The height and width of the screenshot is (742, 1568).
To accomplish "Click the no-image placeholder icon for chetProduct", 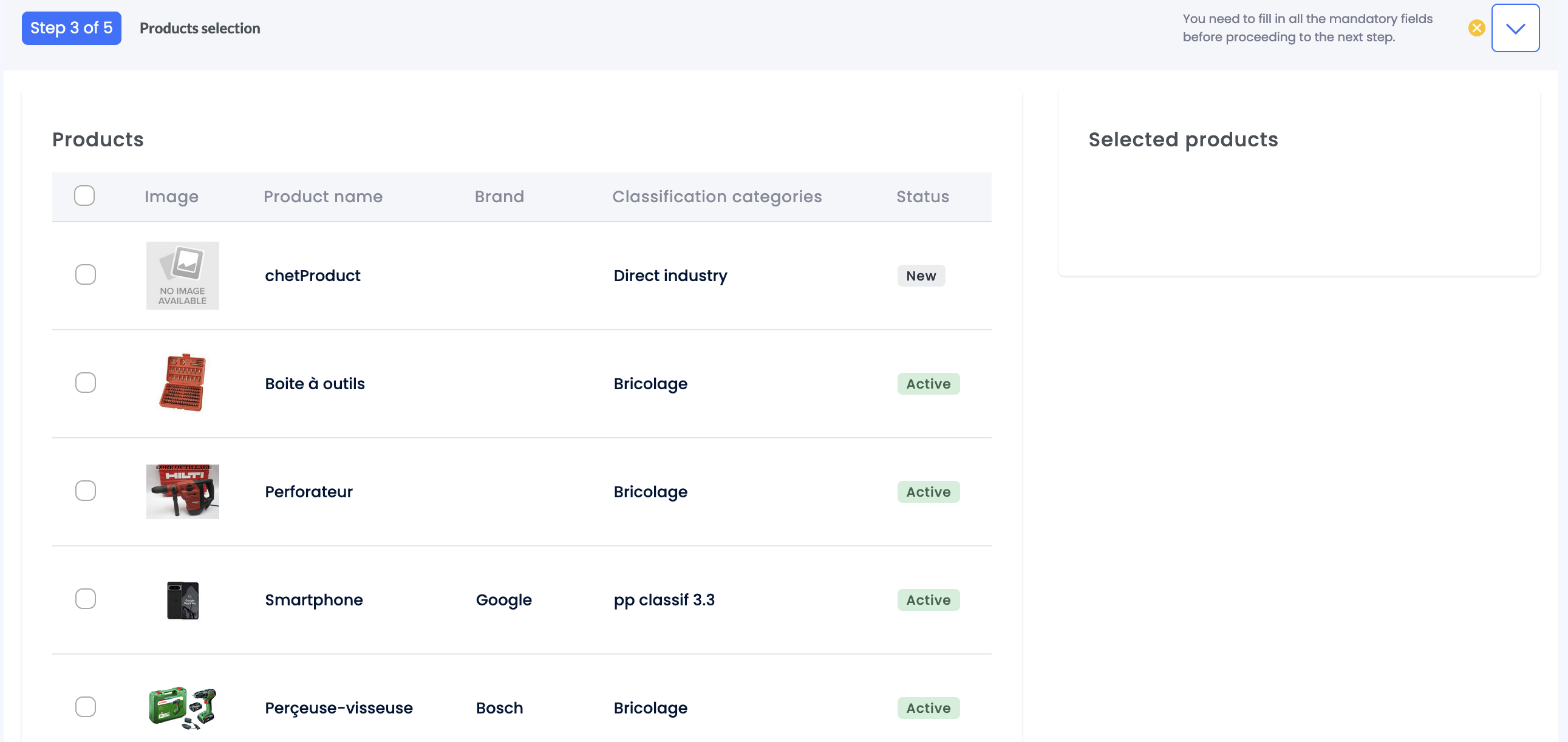I will pyautogui.click(x=182, y=275).
